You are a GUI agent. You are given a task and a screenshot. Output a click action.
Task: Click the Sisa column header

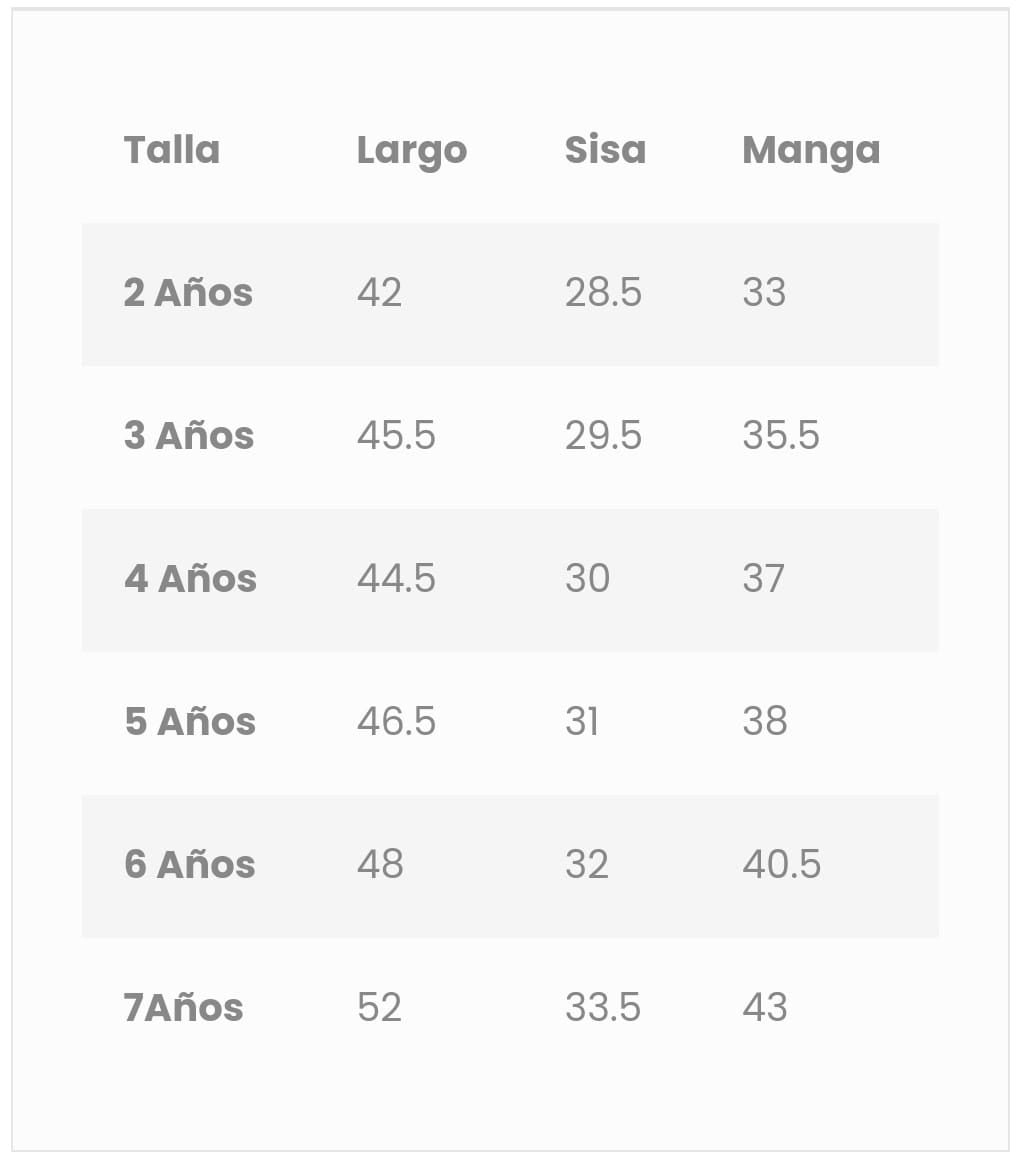[x=605, y=150]
